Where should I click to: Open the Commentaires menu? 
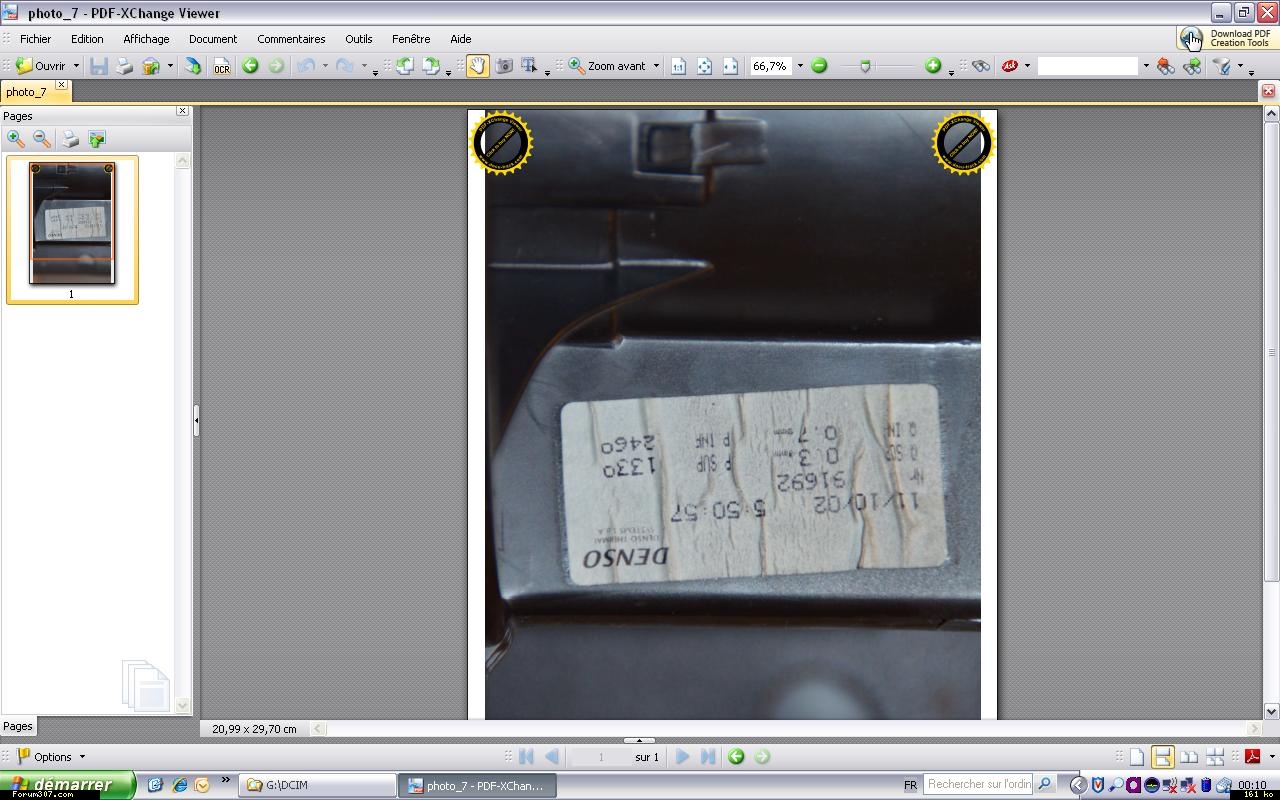pyautogui.click(x=291, y=39)
